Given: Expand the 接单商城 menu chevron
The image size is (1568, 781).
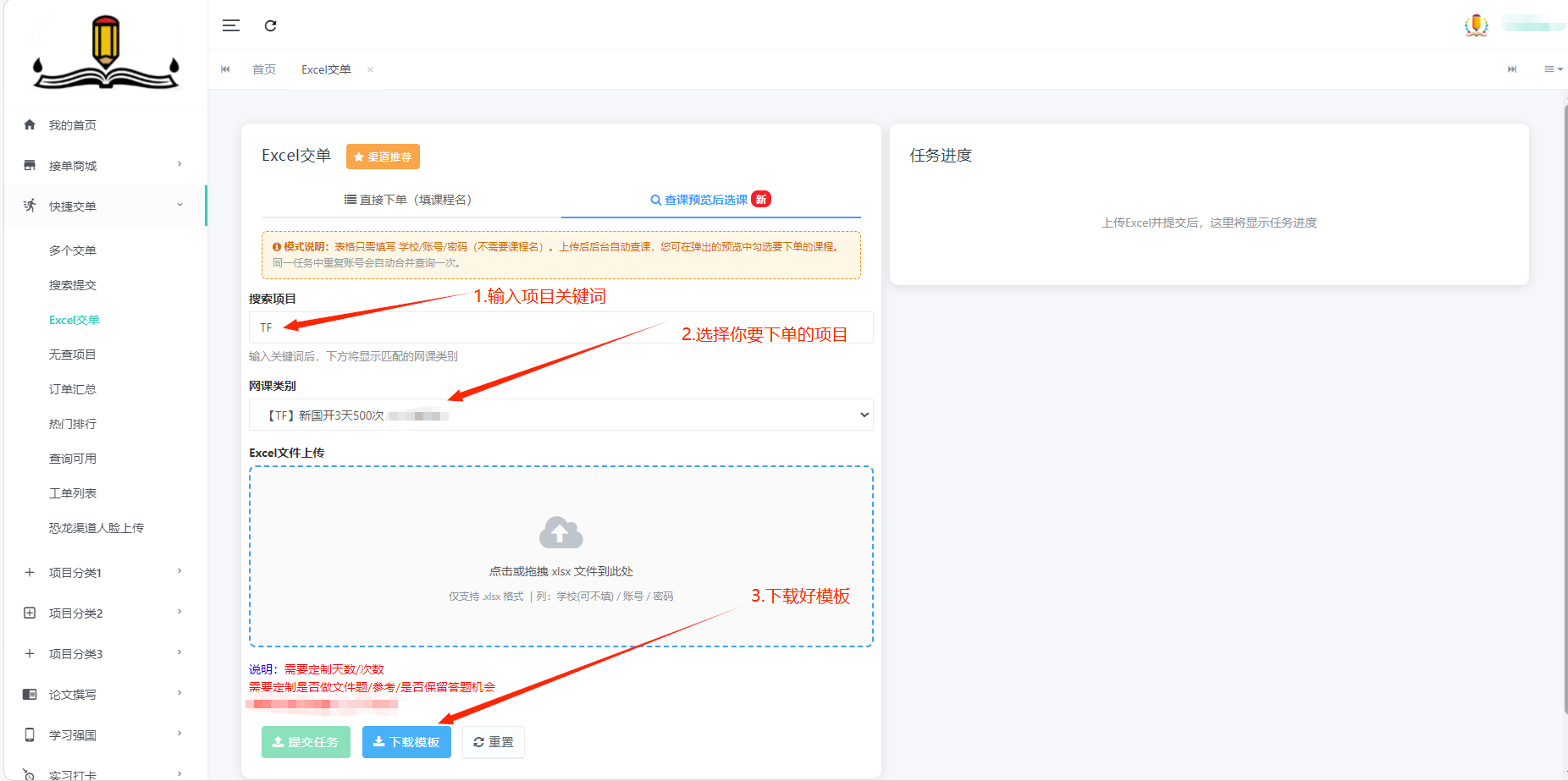Looking at the screenshot, I should tap(179, 164).
